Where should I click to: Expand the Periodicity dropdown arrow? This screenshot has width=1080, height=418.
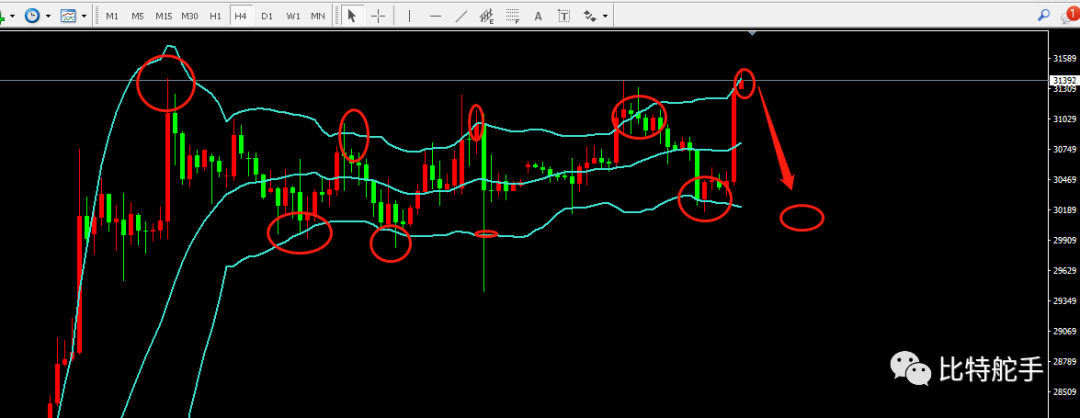[x=48, y=15]
